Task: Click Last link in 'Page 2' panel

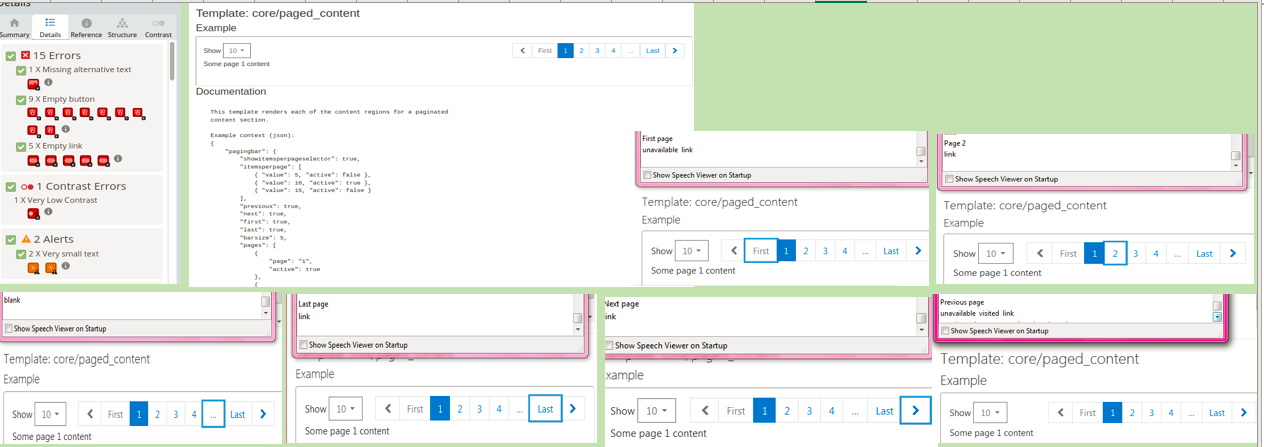Action: pos(1205,254)
